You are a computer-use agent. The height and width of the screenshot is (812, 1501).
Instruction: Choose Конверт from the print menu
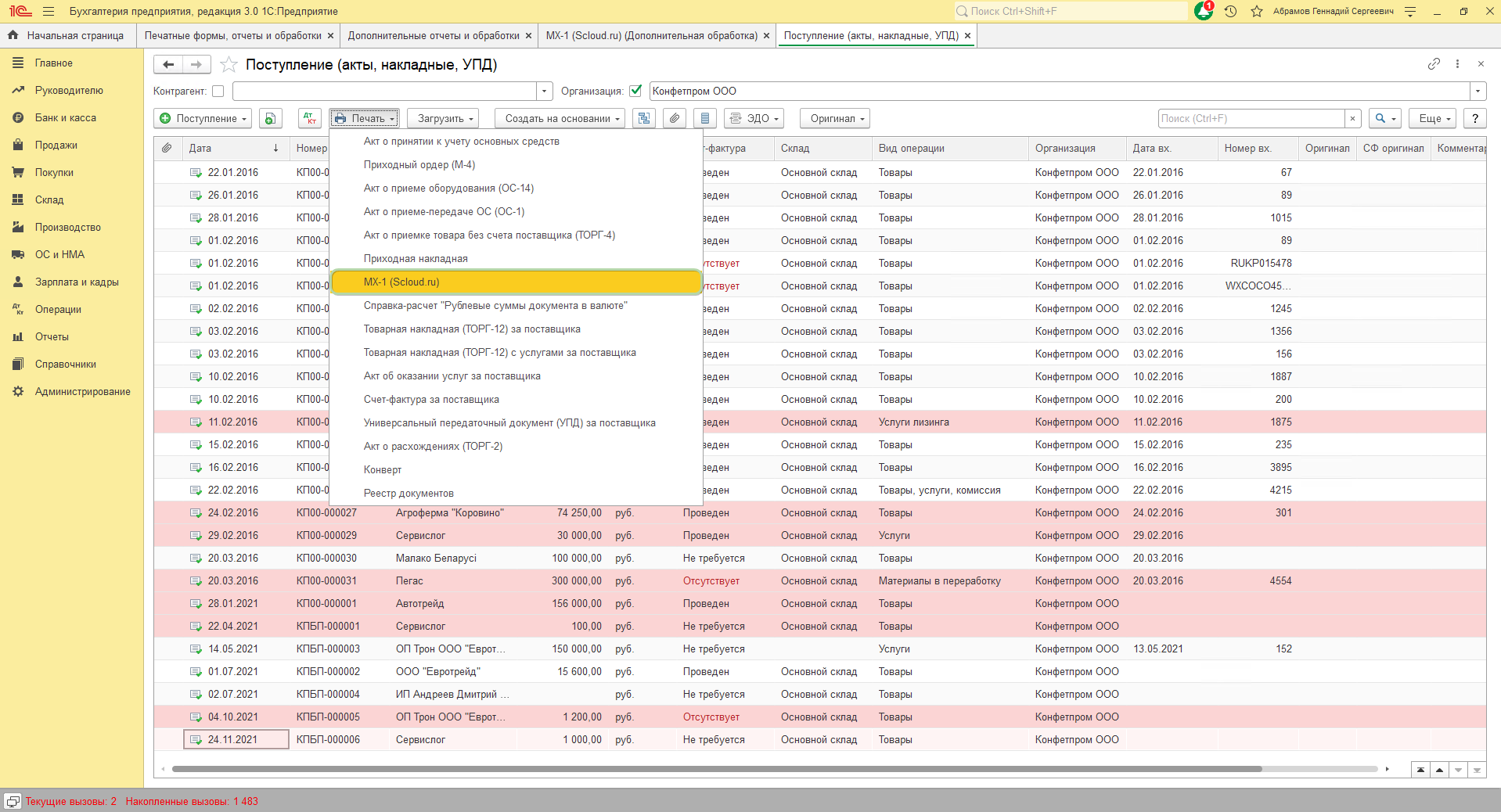click(x=517, y=470)
